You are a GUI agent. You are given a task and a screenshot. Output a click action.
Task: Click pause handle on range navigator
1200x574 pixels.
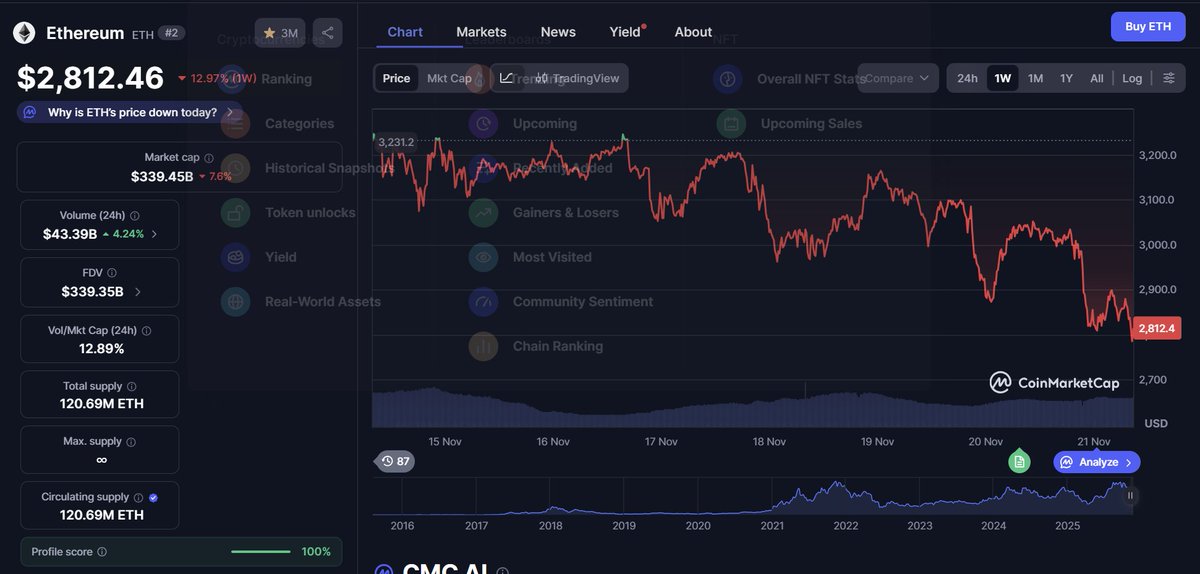[x=1131, y=495]
